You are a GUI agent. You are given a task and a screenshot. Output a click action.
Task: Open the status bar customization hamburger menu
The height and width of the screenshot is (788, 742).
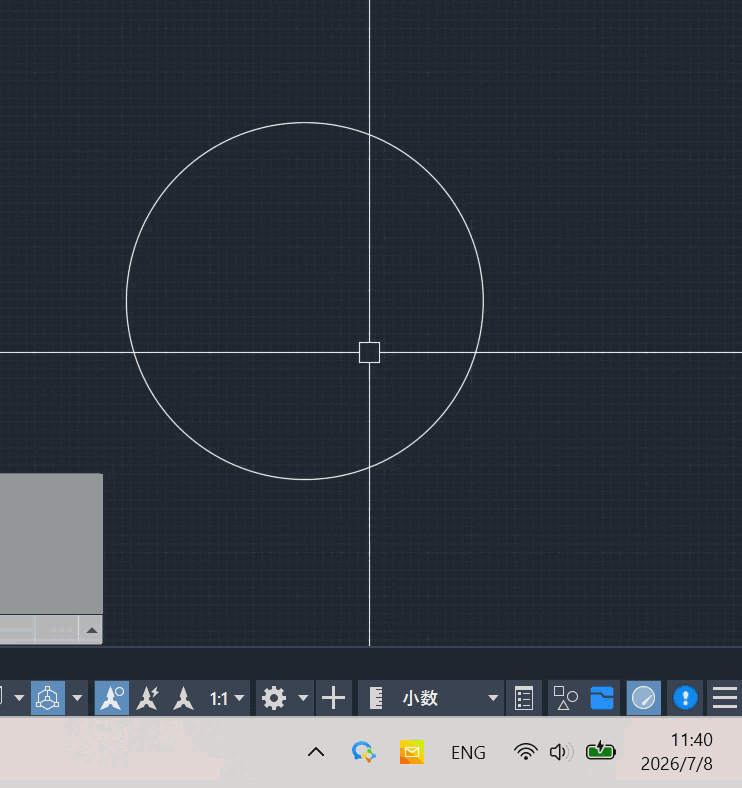(725, 698)
